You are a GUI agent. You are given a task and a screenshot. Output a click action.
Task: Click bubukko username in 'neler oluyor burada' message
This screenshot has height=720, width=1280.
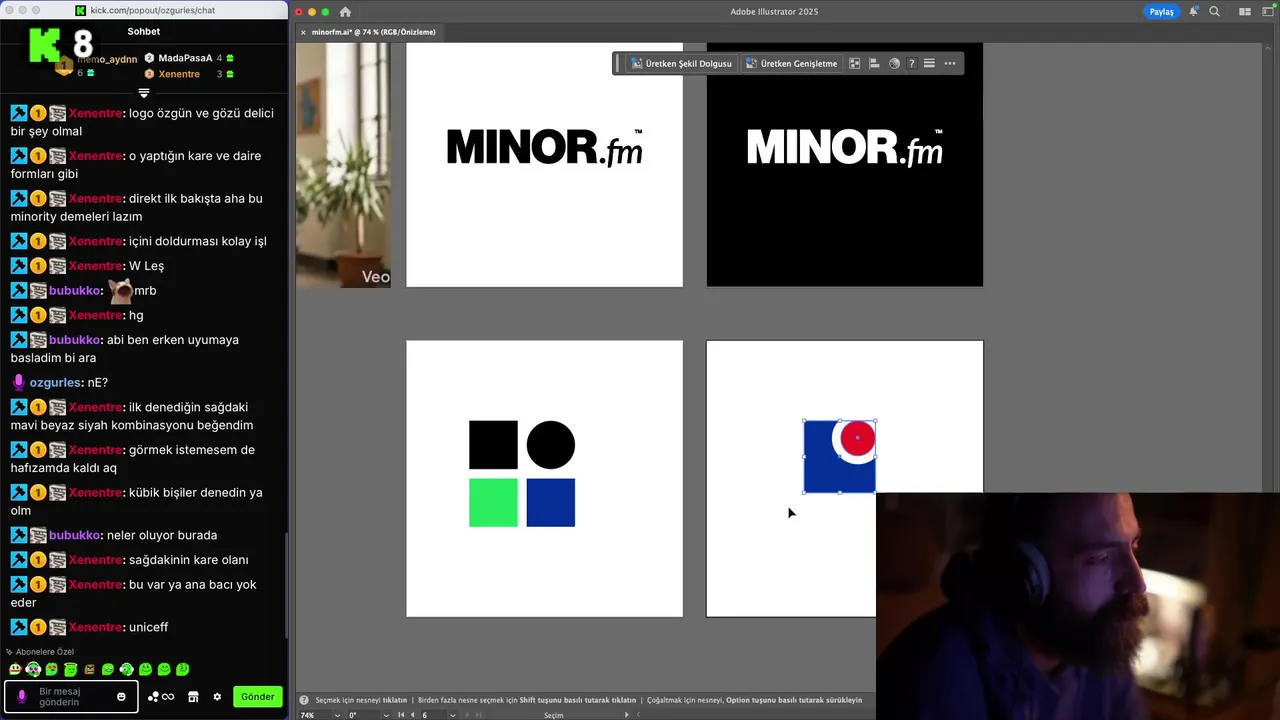pyautogui.click(x=75, y=535)
